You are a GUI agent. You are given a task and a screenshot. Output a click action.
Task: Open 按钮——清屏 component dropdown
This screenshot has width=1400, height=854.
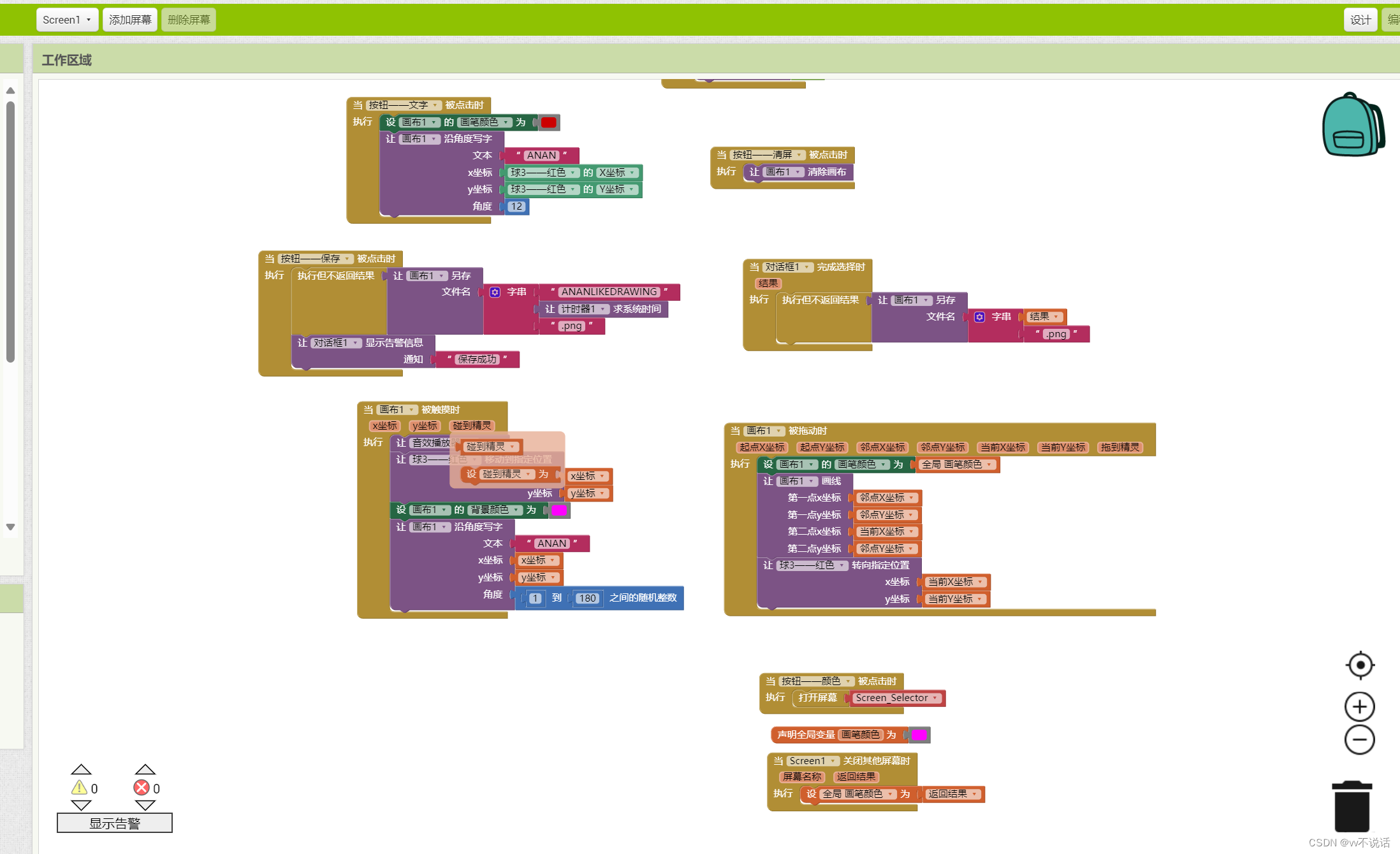(799, 155)
